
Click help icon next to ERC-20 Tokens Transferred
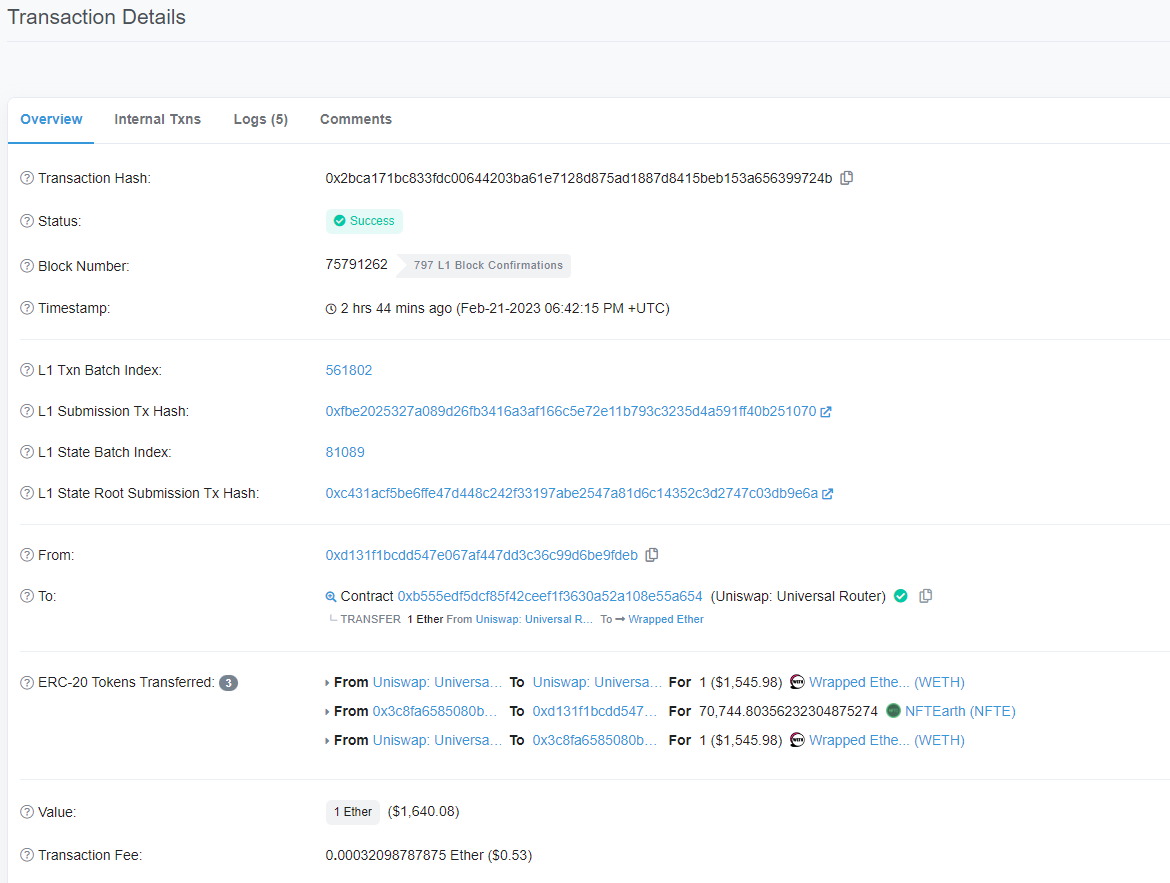27,682
